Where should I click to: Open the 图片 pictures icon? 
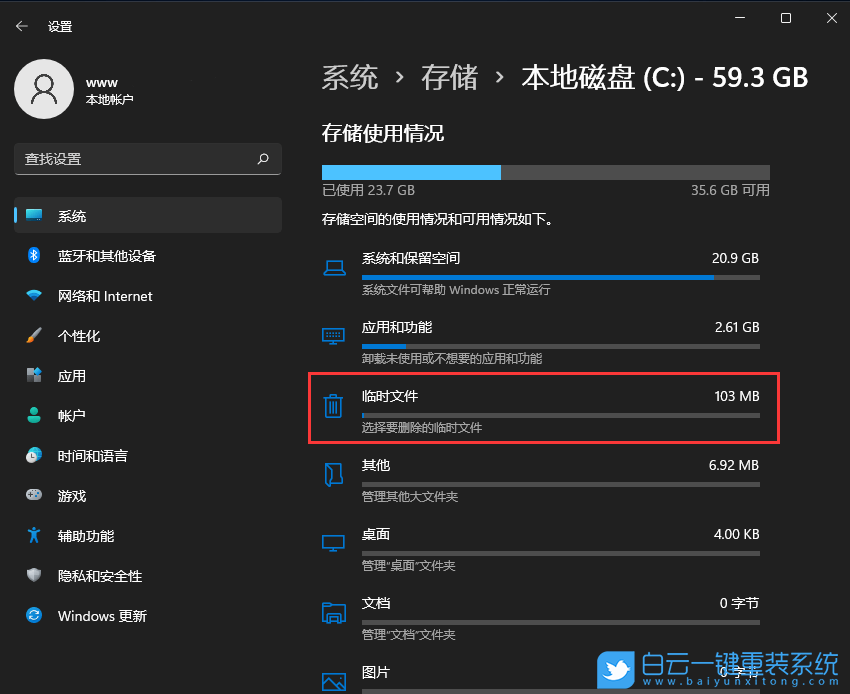click(x=333, y=681)
